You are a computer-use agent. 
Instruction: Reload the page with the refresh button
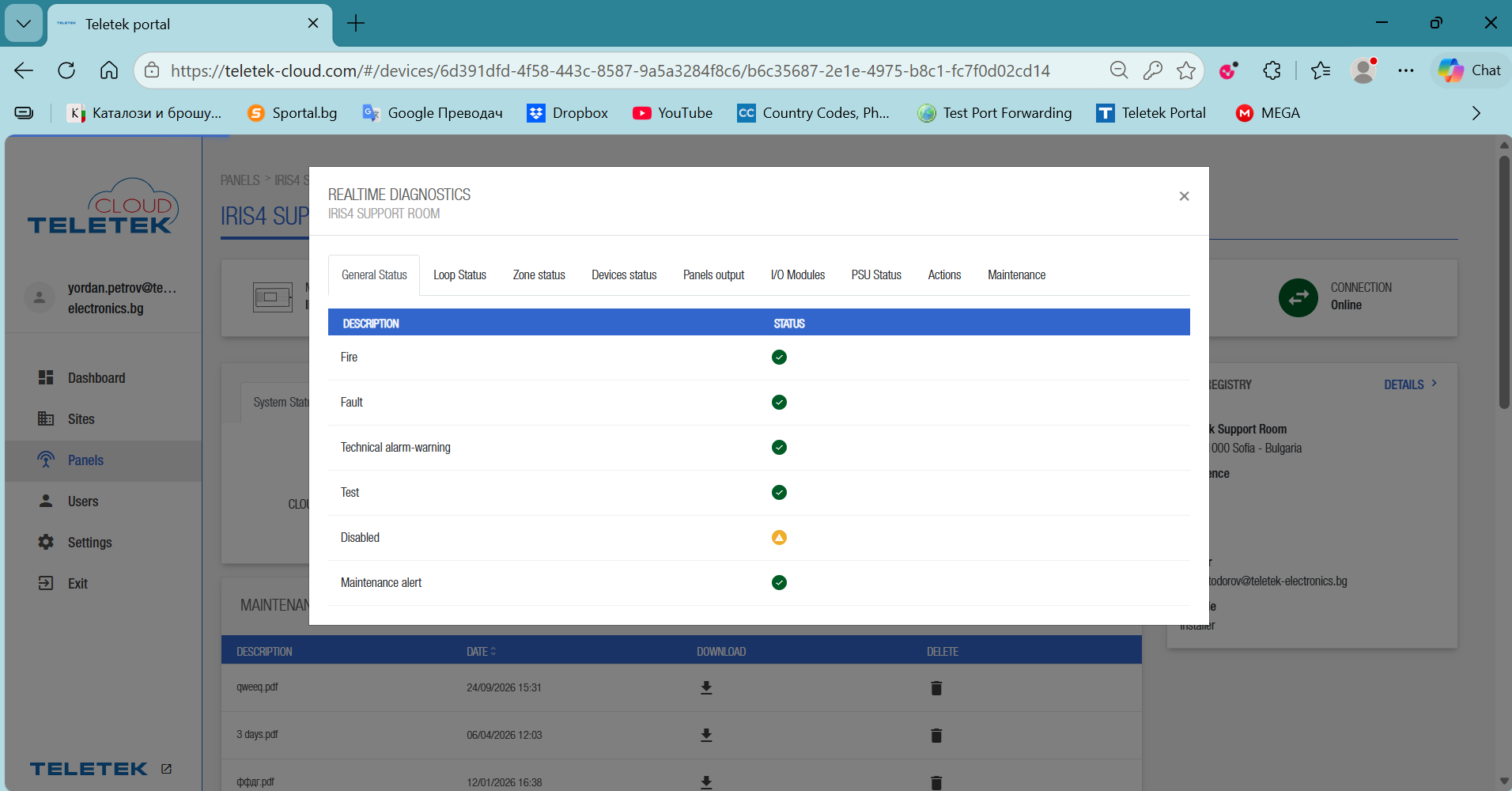coord(66,71)
